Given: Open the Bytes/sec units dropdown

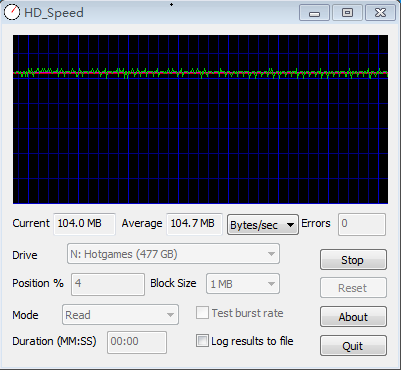Looking at the screenshot, I should pyautogui.click(x=263, y=225).
